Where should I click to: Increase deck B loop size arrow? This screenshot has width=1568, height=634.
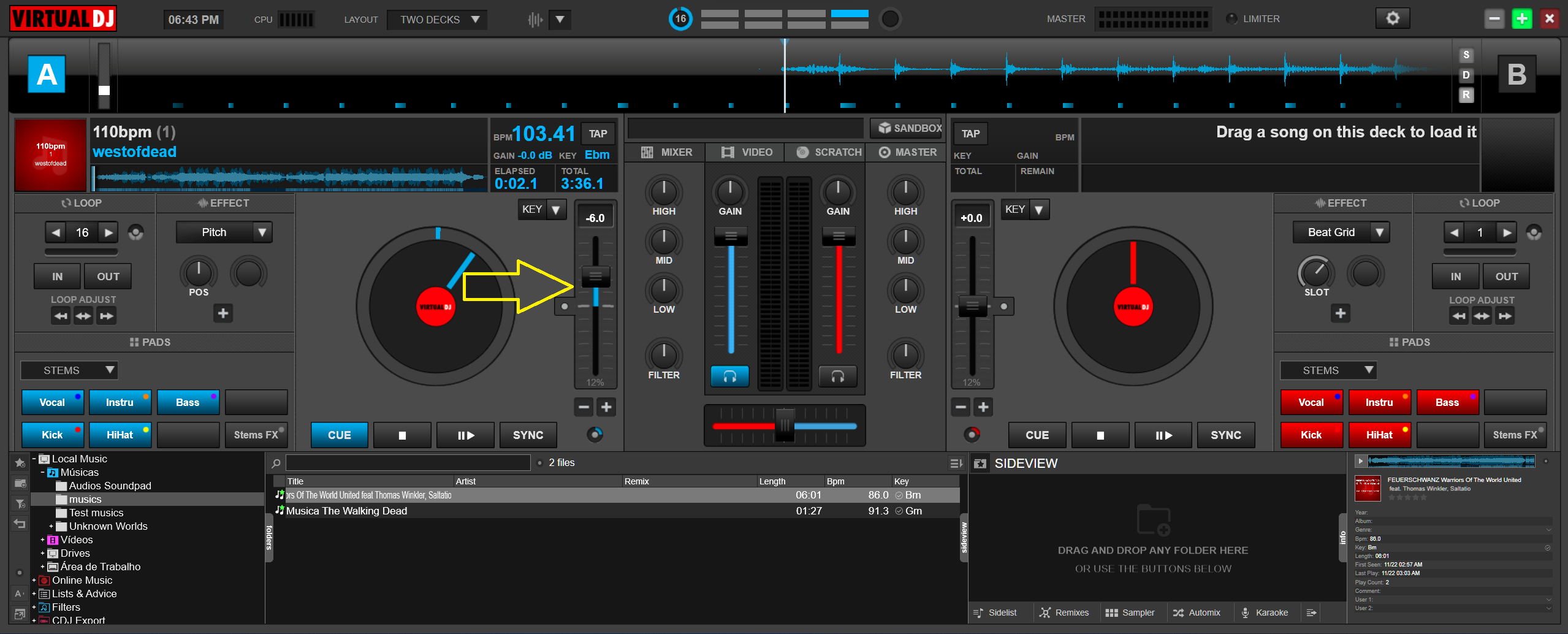pyautogui.click(x=1507, y=232)
